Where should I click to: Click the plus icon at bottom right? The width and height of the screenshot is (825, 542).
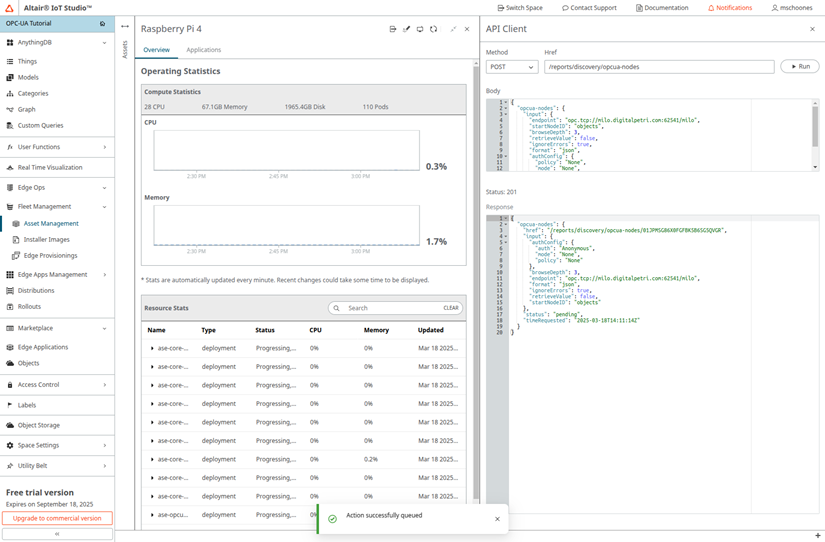pyautogui.click(x=818, y=536)
